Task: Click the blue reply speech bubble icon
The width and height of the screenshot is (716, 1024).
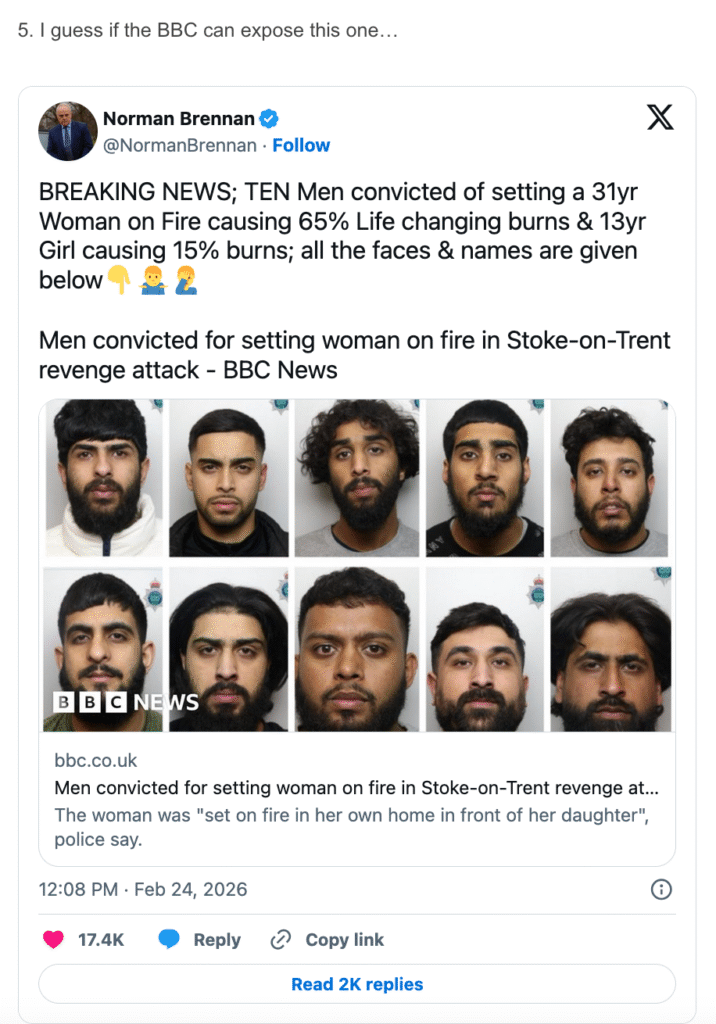Action: pos(169,940)
